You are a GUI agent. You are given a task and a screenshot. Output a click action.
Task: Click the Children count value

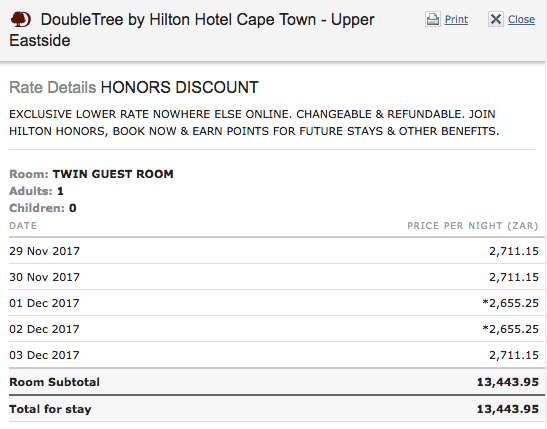pos(73,208)
